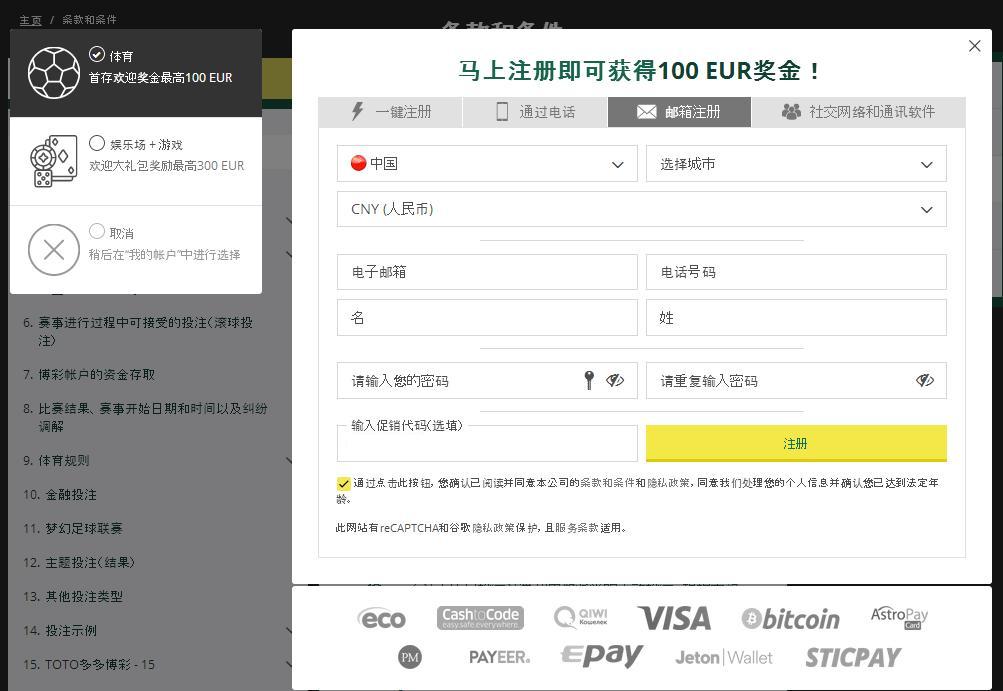Close the registration dialog with X

(x=974, y=46)
